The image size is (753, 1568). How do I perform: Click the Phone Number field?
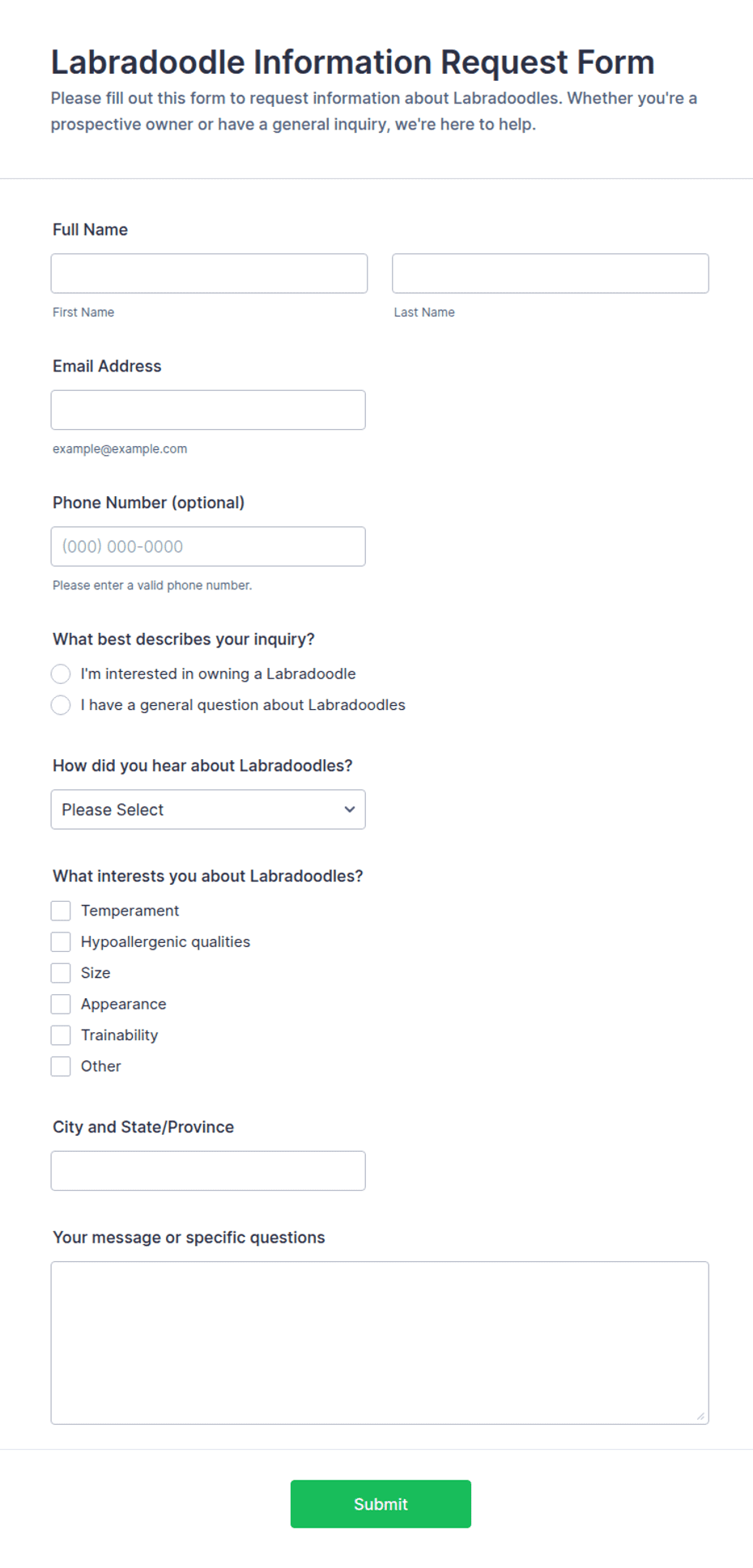click(x=208, y=546)
